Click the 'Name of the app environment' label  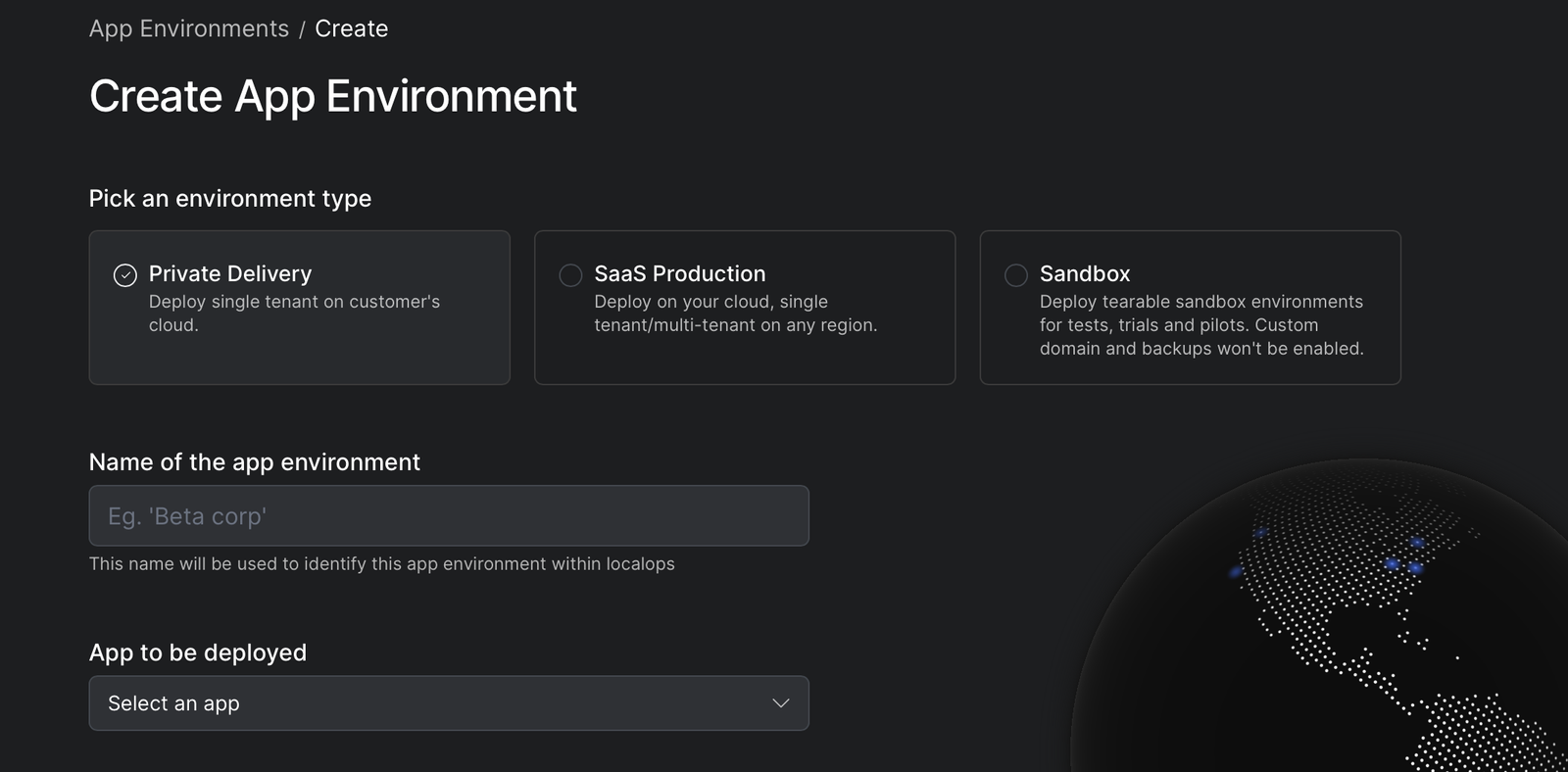pyautogui.click(x=254, y=462)
